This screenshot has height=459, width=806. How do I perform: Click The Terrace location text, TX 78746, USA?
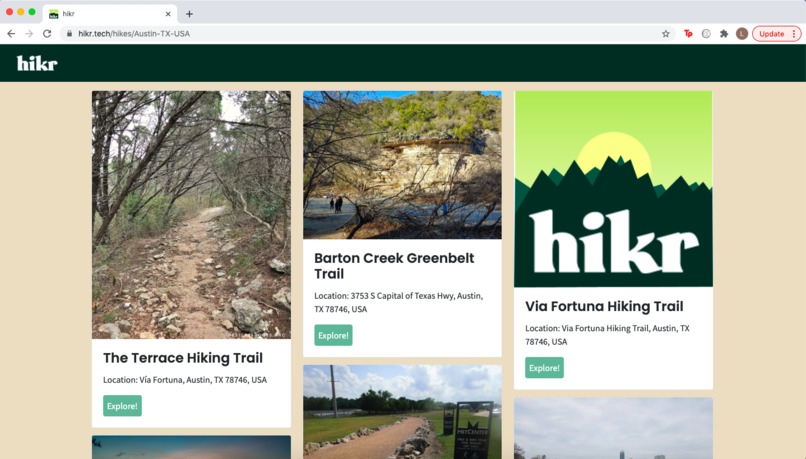pos(185,380)
